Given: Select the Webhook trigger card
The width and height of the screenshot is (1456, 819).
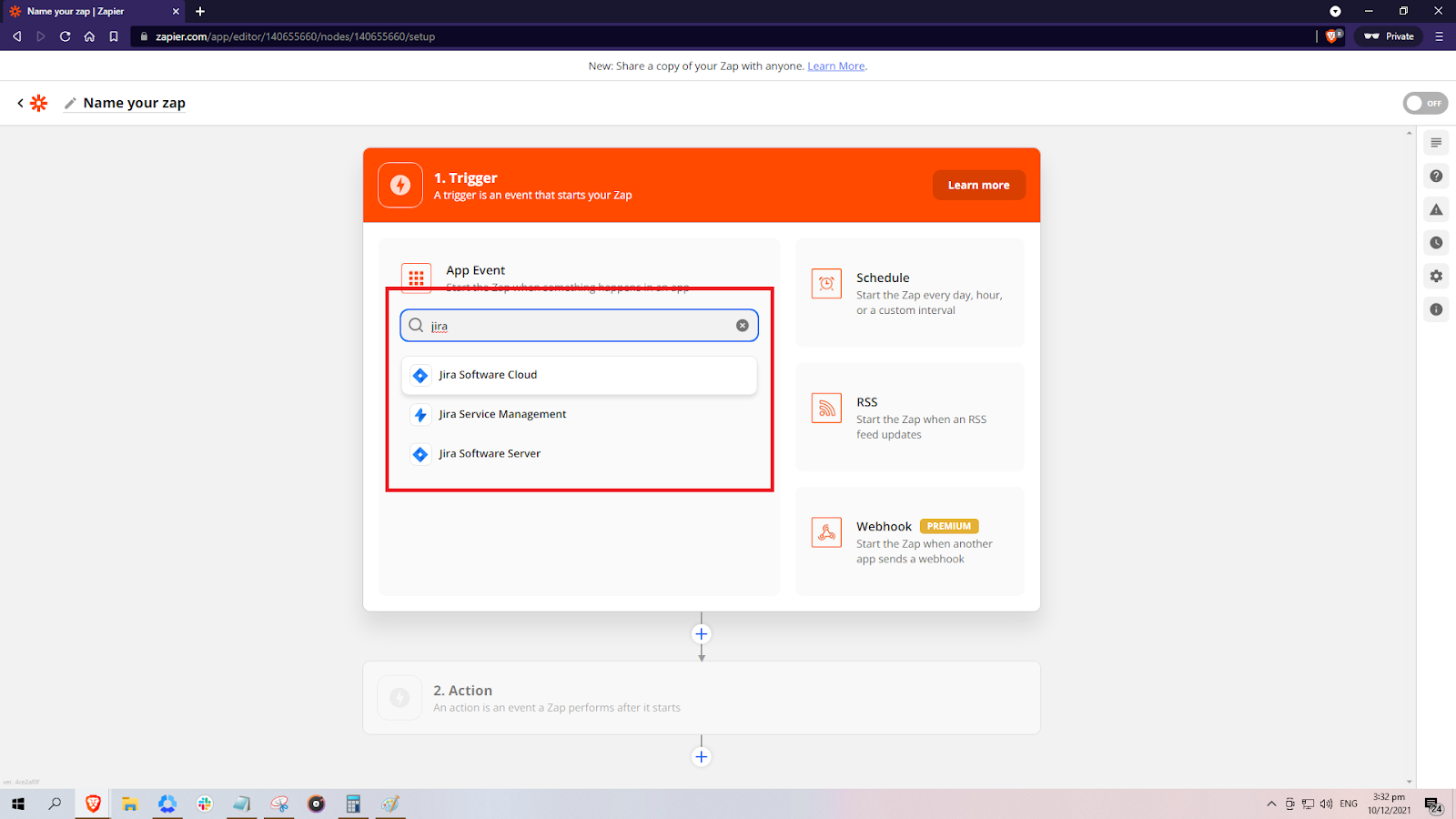Looking at the screenshot, I should coord(910,541).
